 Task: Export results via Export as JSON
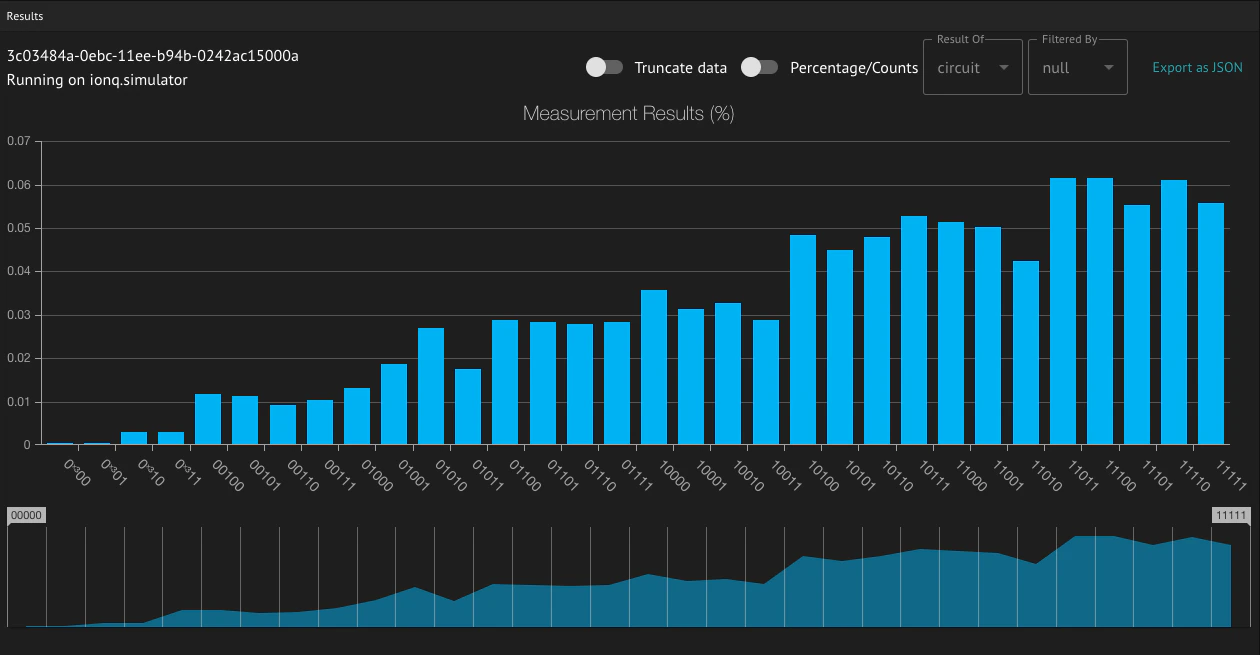[x=1198, y=68]
